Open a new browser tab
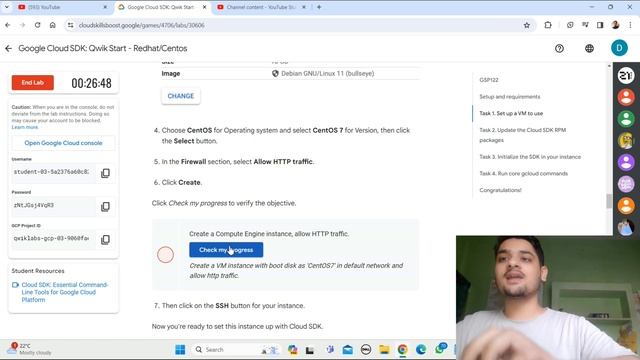The width and height of the screenshot is (640, 360). point(319,7)
